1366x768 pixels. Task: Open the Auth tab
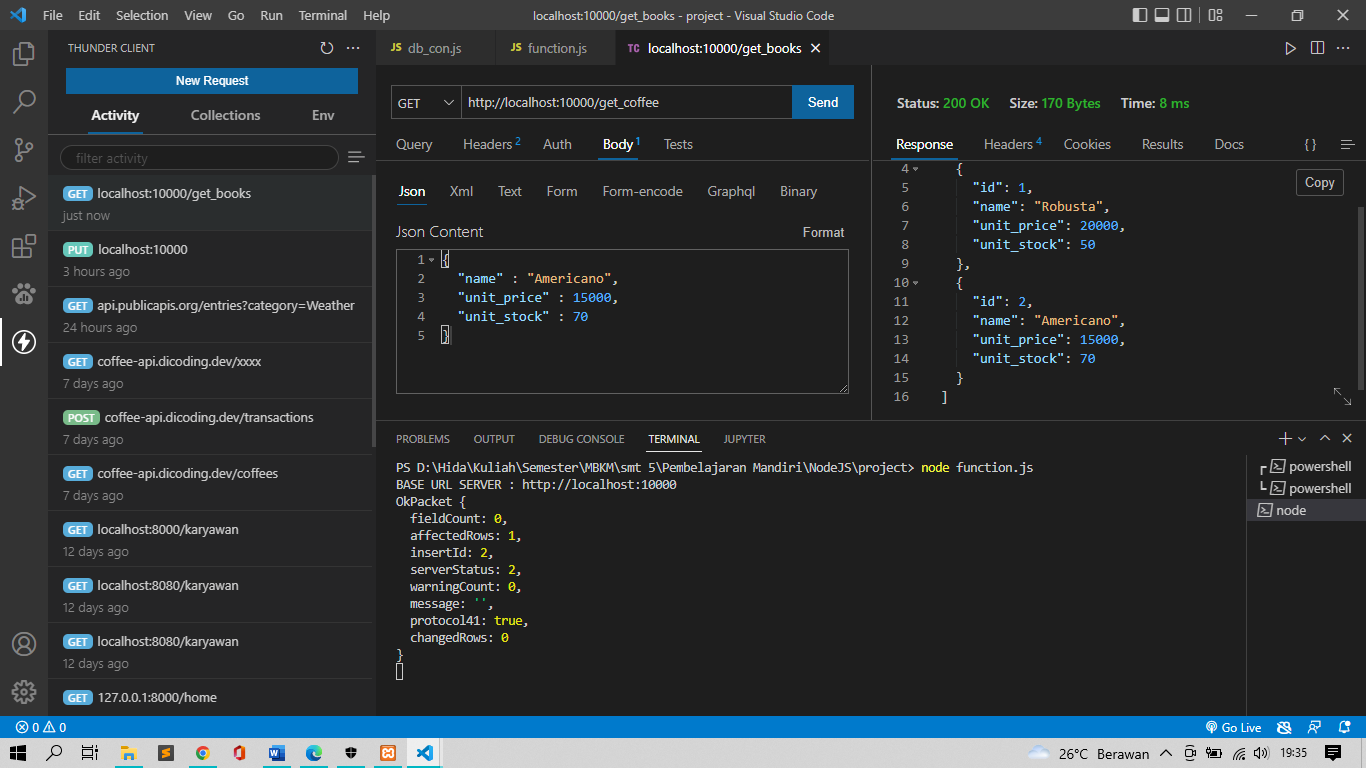coord(557,144)
